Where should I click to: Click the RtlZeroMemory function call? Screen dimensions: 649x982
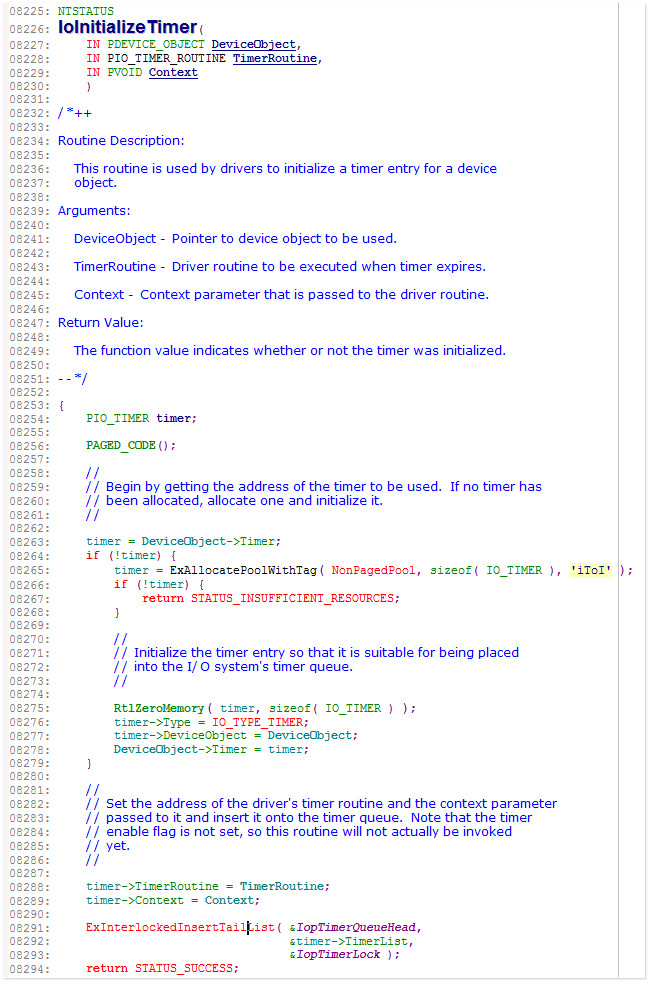159,708
